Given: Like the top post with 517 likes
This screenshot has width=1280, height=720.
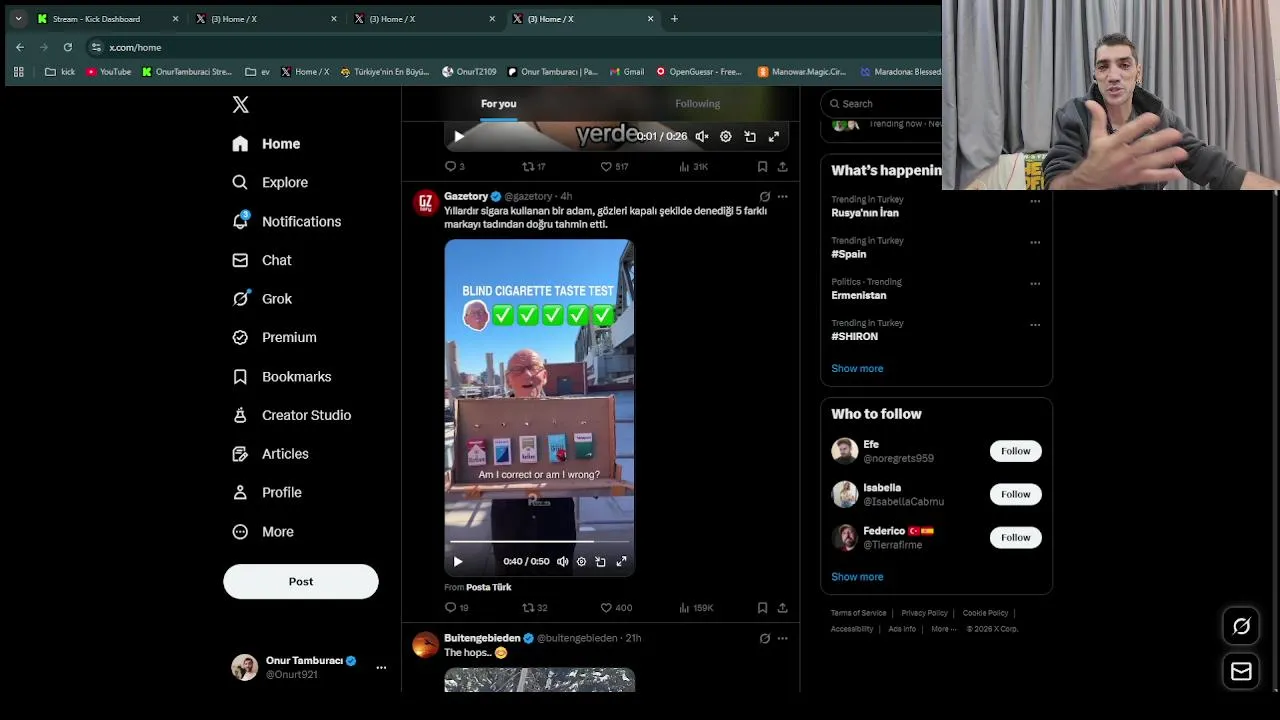Looking at the screenshot, I should click(614, 167).
